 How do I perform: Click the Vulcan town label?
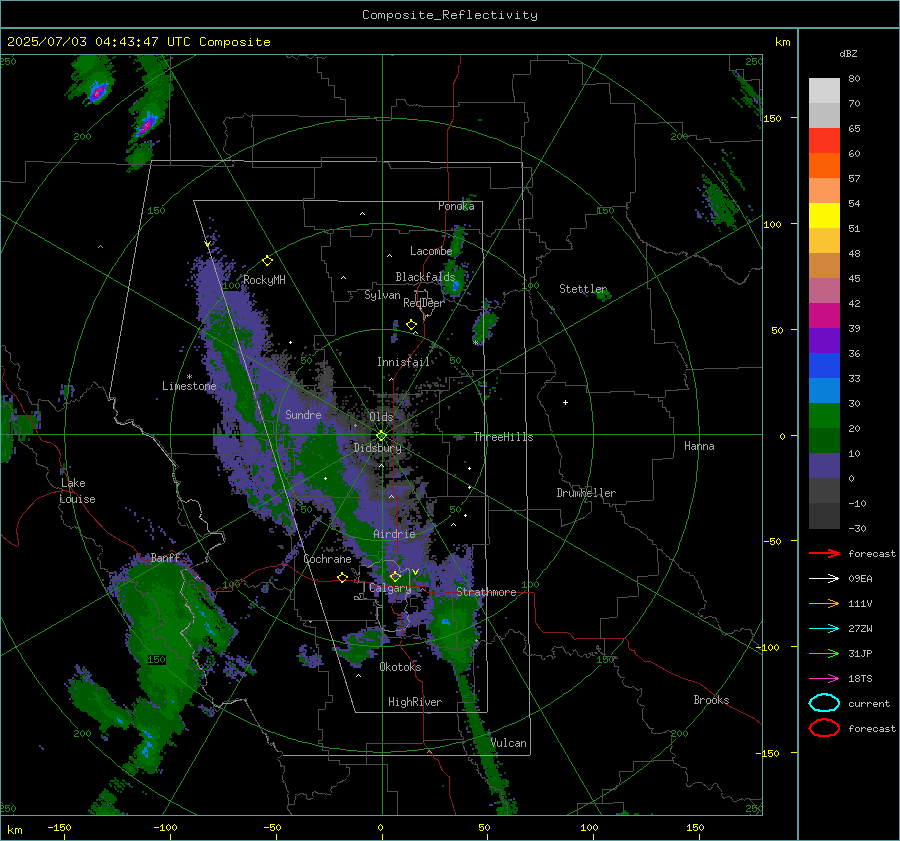pos(509,743)
